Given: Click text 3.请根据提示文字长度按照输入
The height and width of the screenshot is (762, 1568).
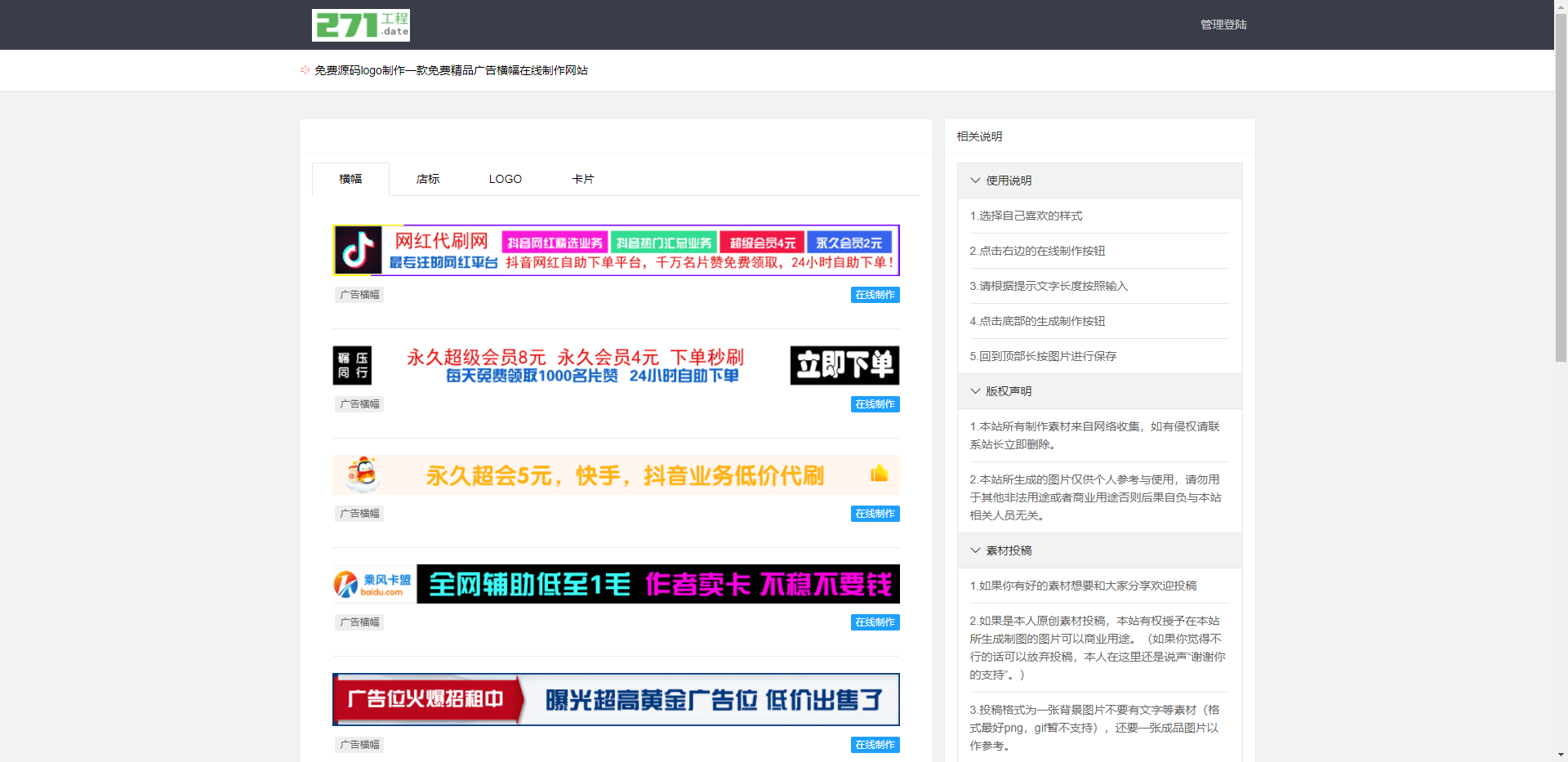Looking at the screenshot, I should pos(1049,286).
